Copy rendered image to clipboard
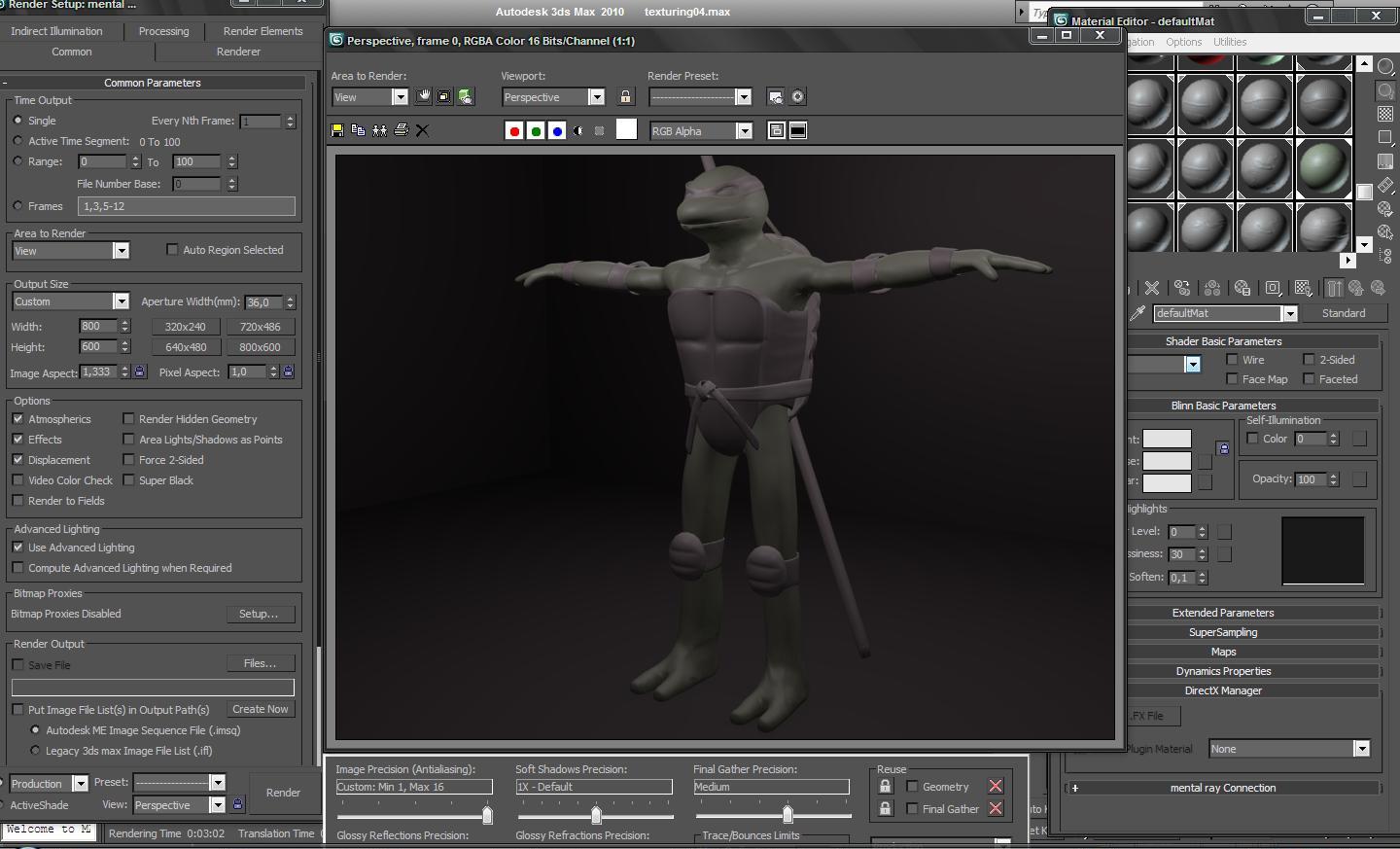This screenshot has width=1400, height=849. pyautogui.click(x=358, y=130)
